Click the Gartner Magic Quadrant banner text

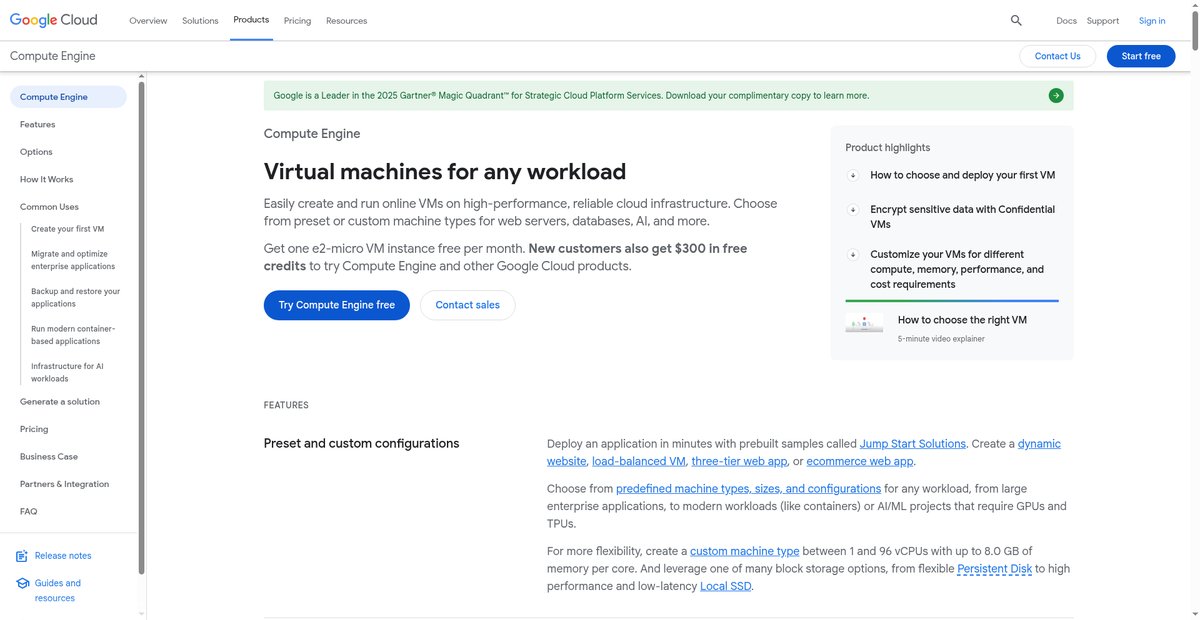click(571, 96)
